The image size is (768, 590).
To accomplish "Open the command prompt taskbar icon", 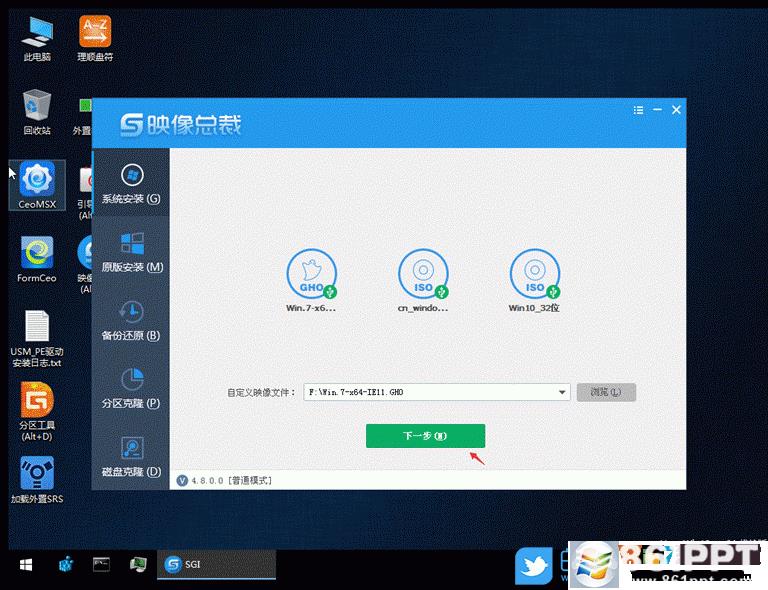I will tap(101, 565).
